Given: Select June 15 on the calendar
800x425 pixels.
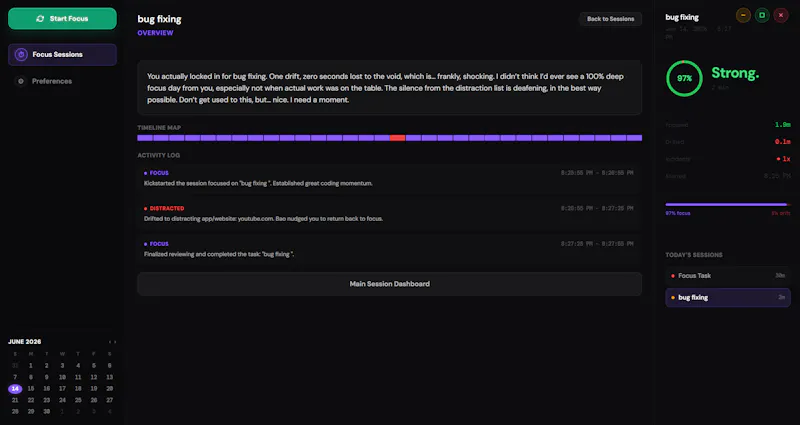Looking at the screenshot, I should point(31,389).
